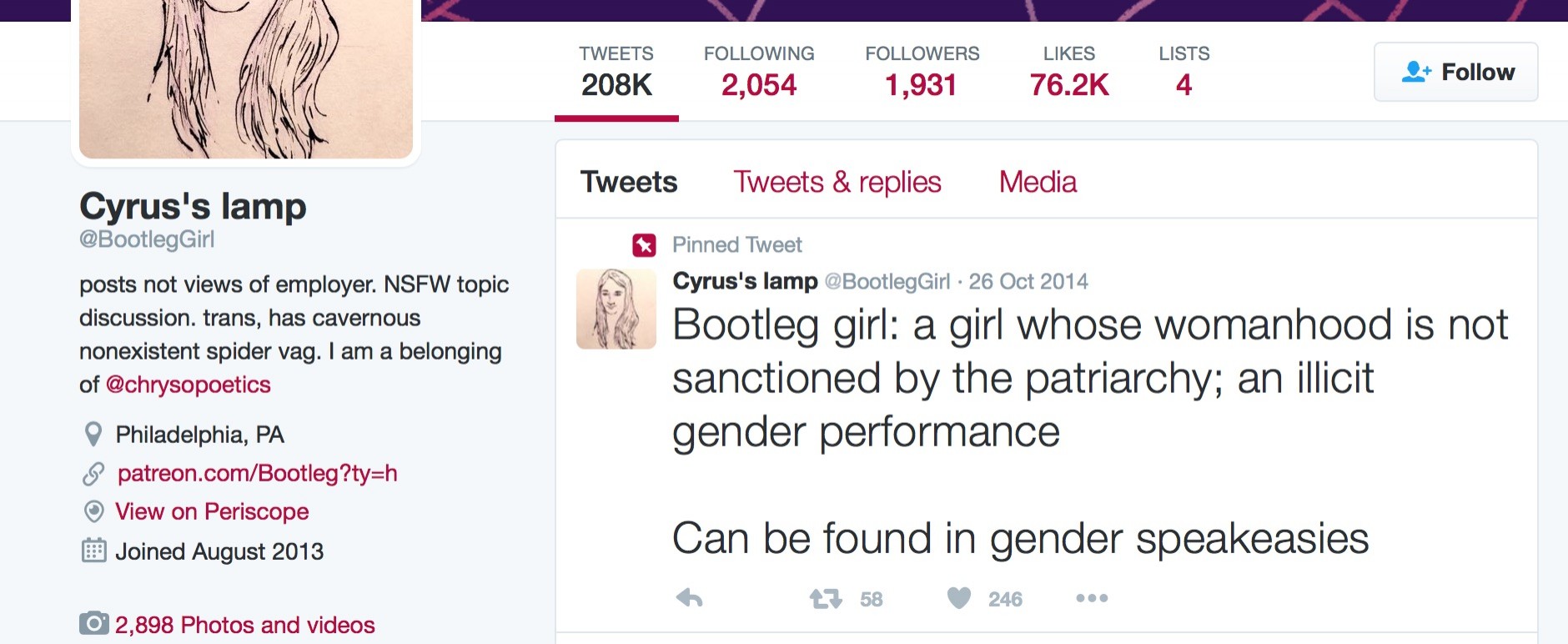Click the Periscope icon in profile info
Image resolution: width=1568 pixels, height=644 pixels.
[94, 511]
